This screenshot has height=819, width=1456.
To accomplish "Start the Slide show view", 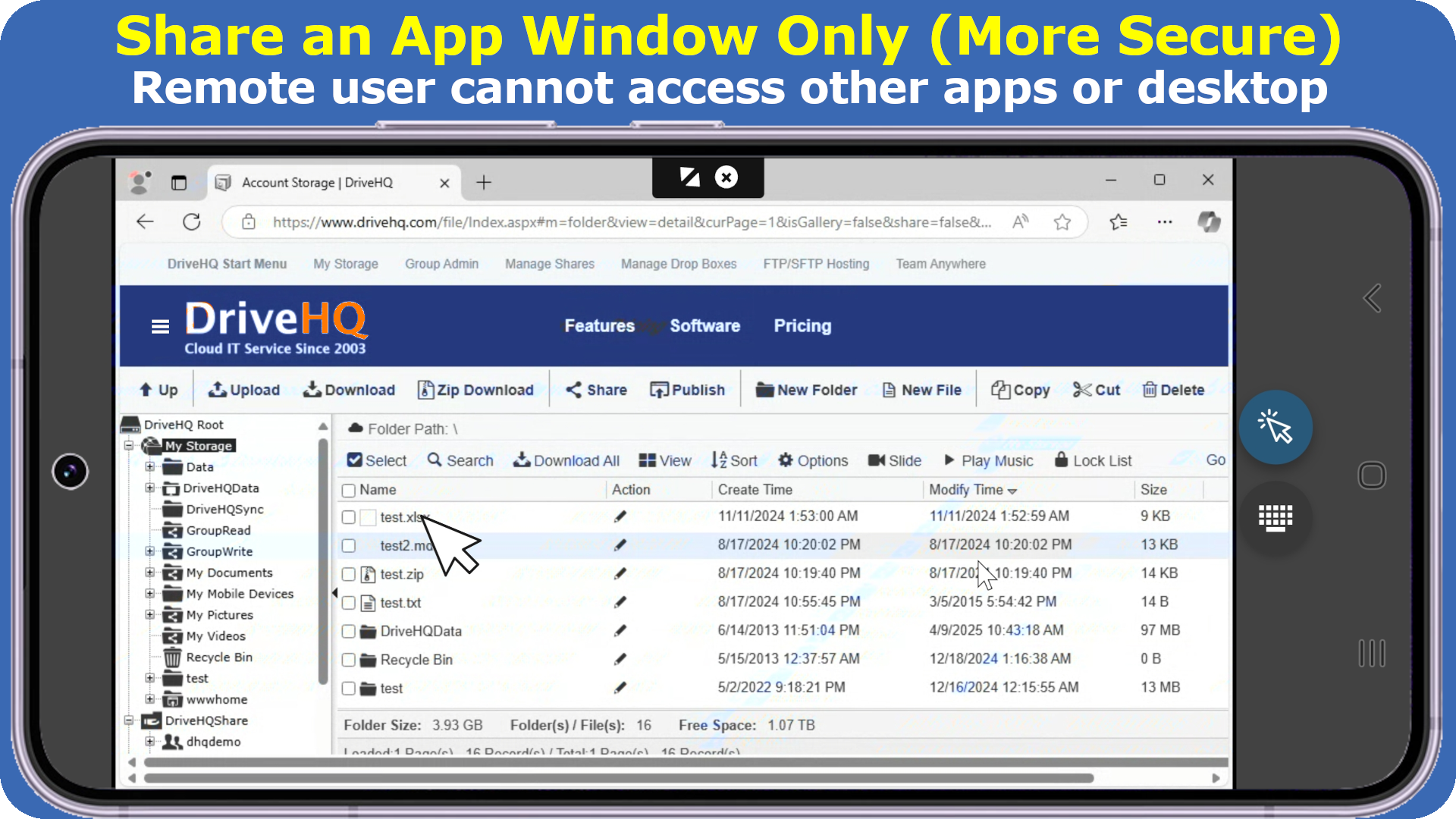I will (895, 460).
